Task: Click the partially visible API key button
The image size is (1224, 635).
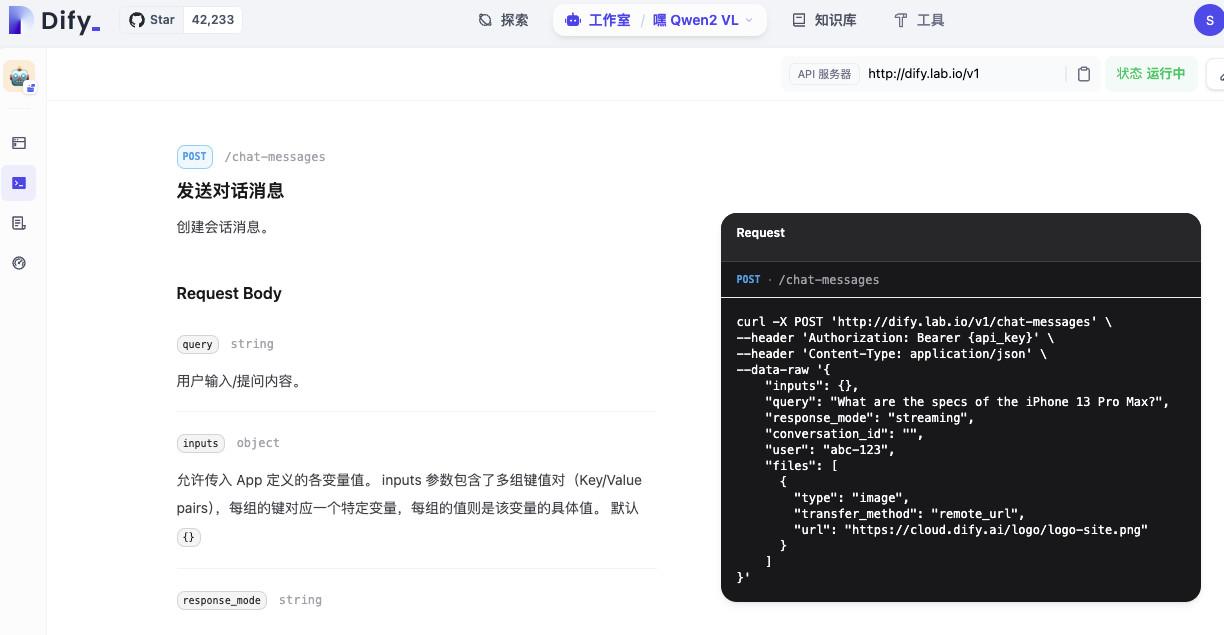Action: pos(1216,74)
